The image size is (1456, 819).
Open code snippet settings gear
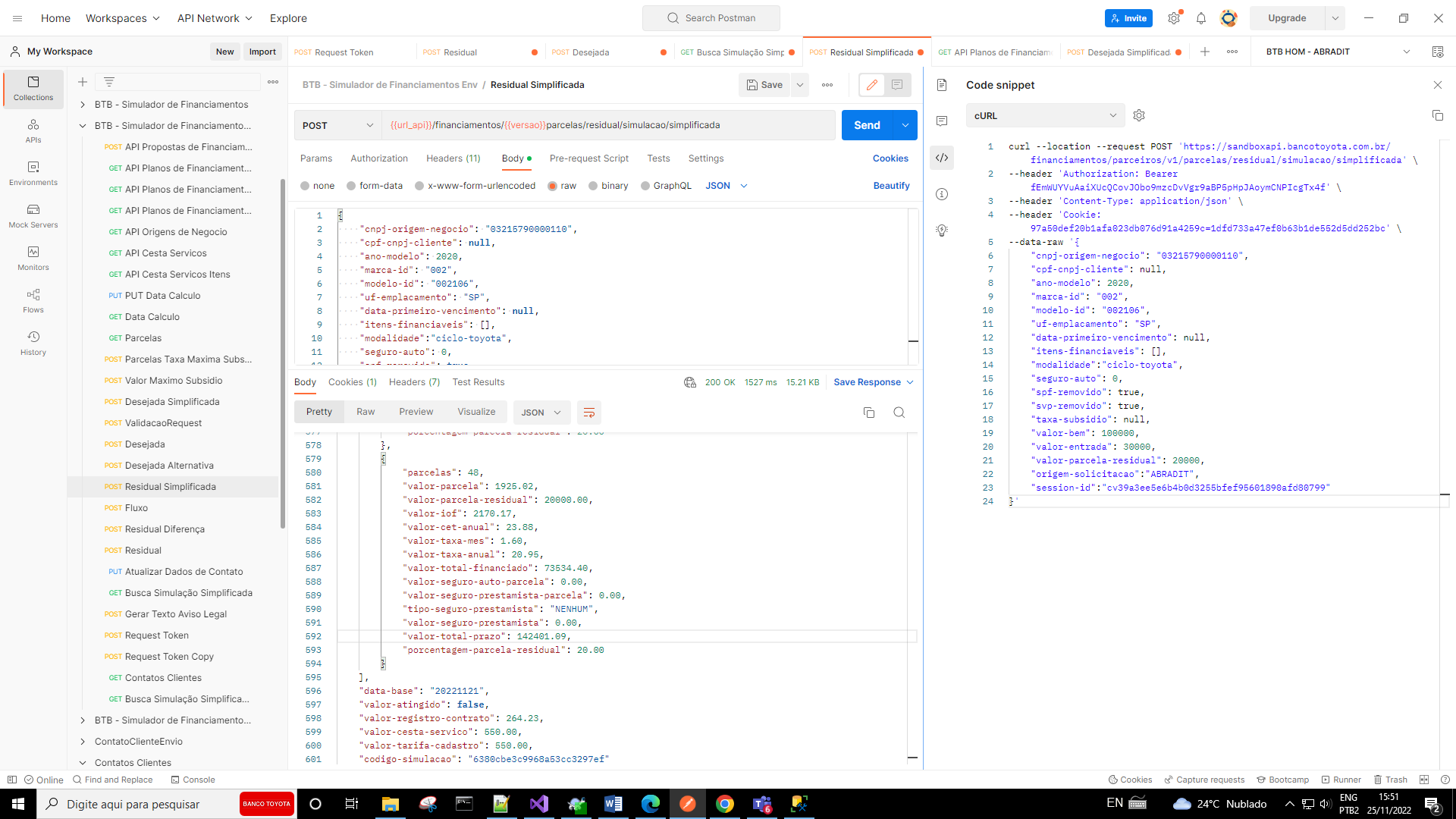click(x=1139, y=115)
